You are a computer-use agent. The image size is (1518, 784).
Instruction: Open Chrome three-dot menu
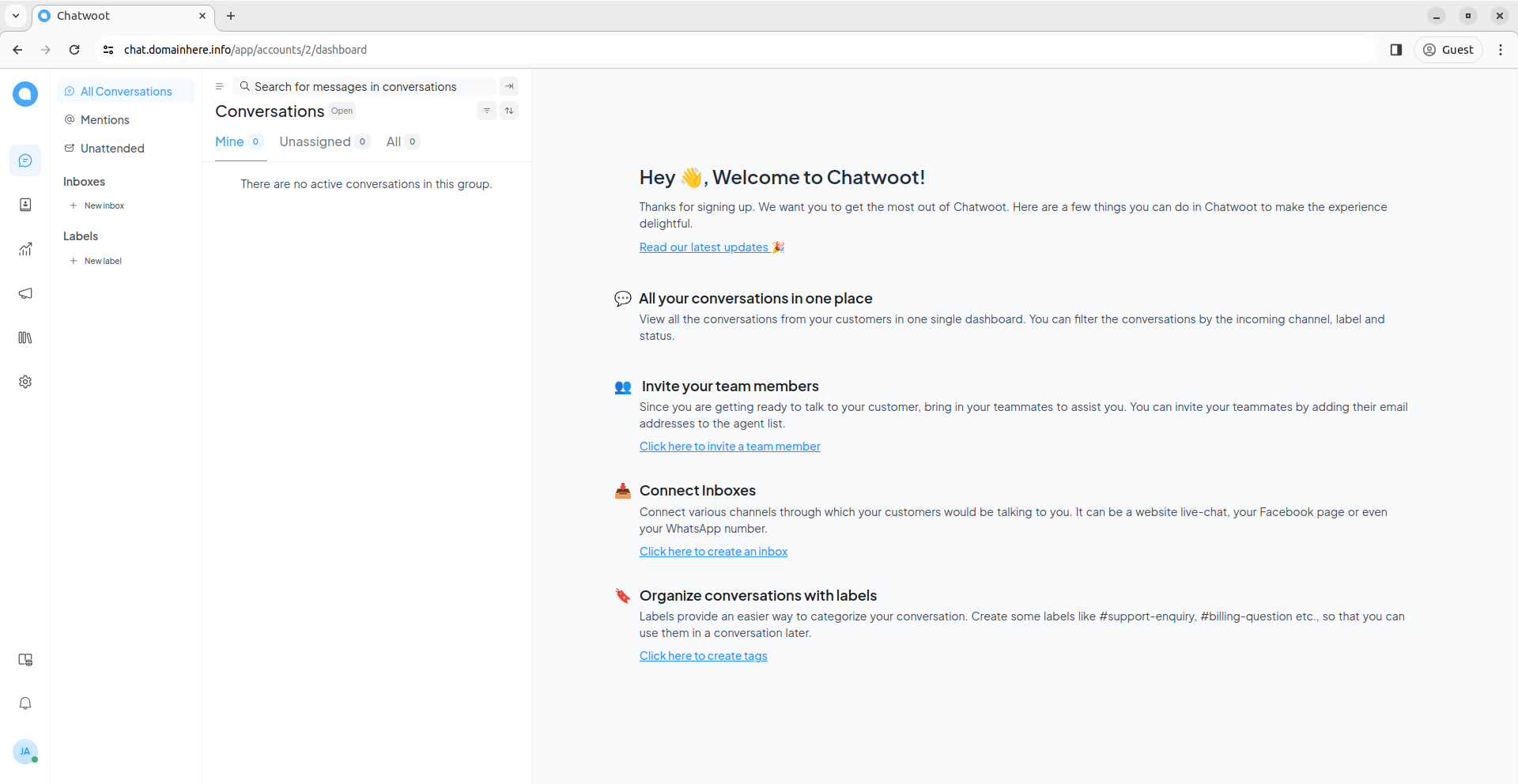(x=1501, y=49)
